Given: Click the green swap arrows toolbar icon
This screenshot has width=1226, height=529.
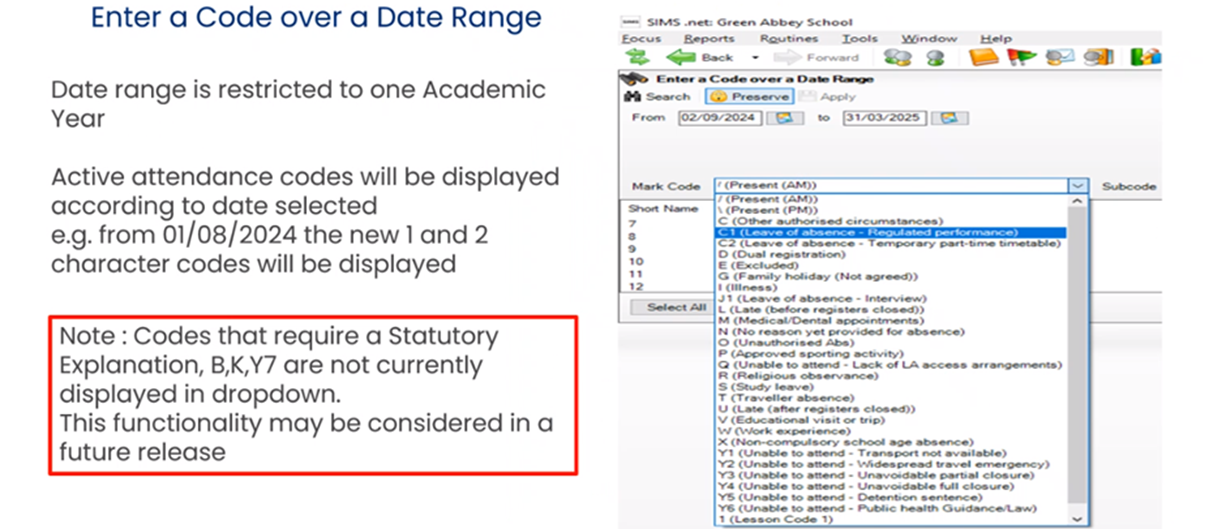Looking at the screenshot, I should [636, 57].
